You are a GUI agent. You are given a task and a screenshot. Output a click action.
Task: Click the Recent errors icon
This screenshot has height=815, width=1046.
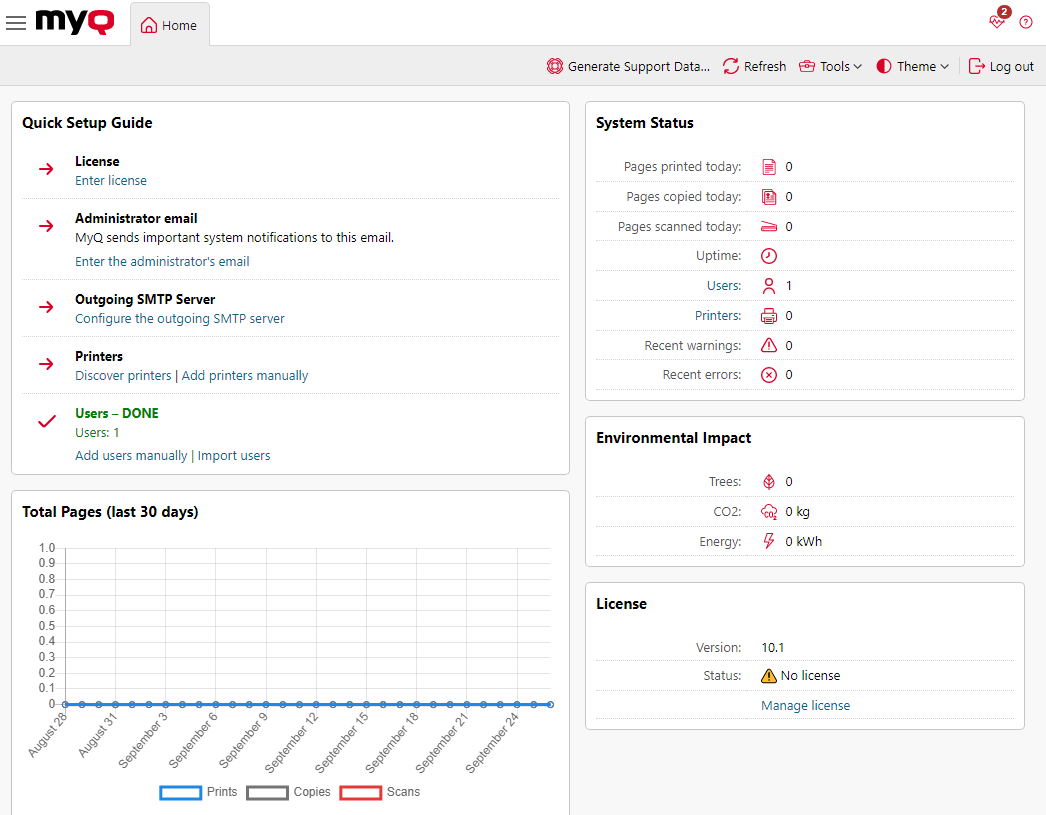pos(767,374)
